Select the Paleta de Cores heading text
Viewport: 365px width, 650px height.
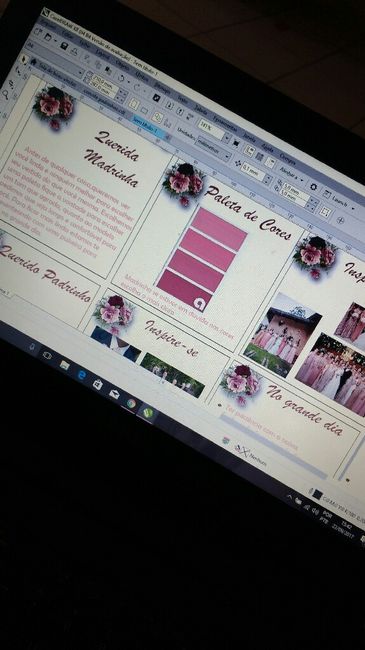[x=248, y=214]
